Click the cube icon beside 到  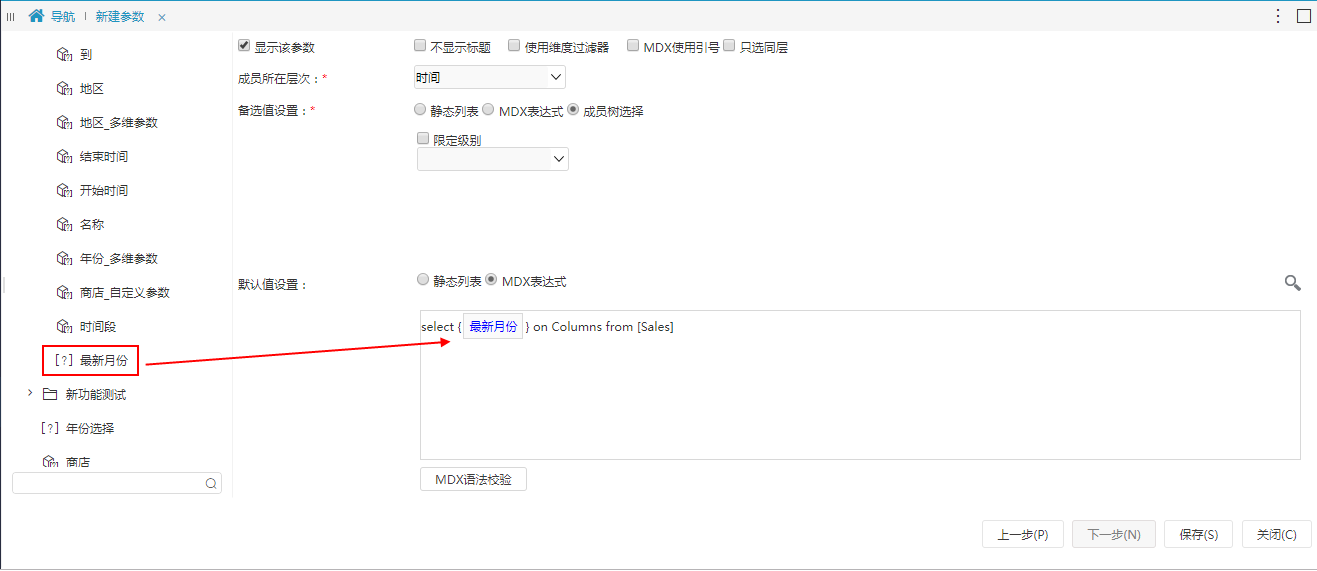[x=64, y=55]
